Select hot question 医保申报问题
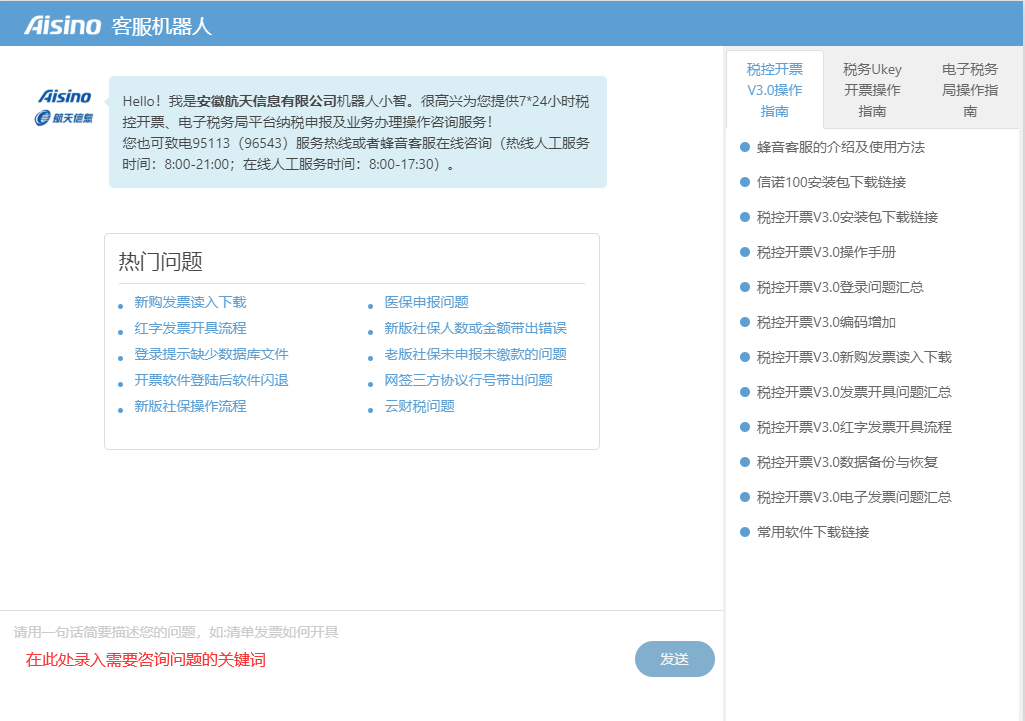The height and width of the screenshot is (721, 1025). click(x=426, y=302)
